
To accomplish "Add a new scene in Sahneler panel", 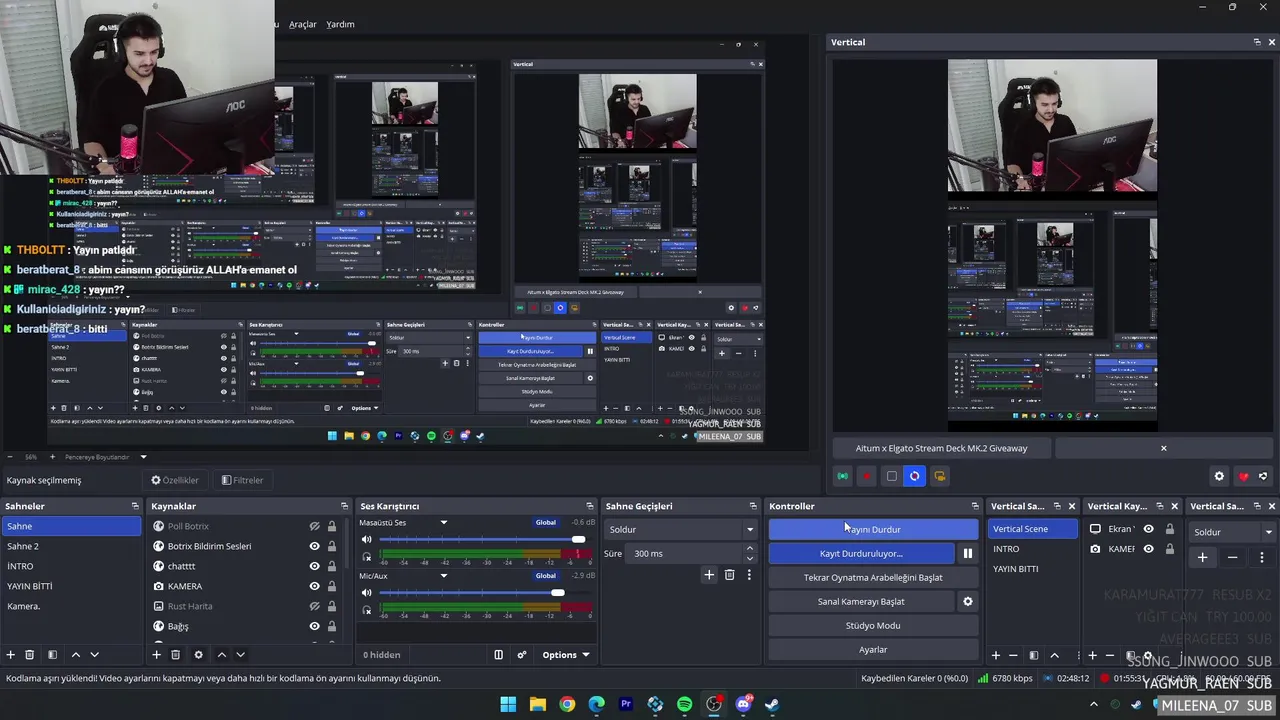I will point(11,655).
